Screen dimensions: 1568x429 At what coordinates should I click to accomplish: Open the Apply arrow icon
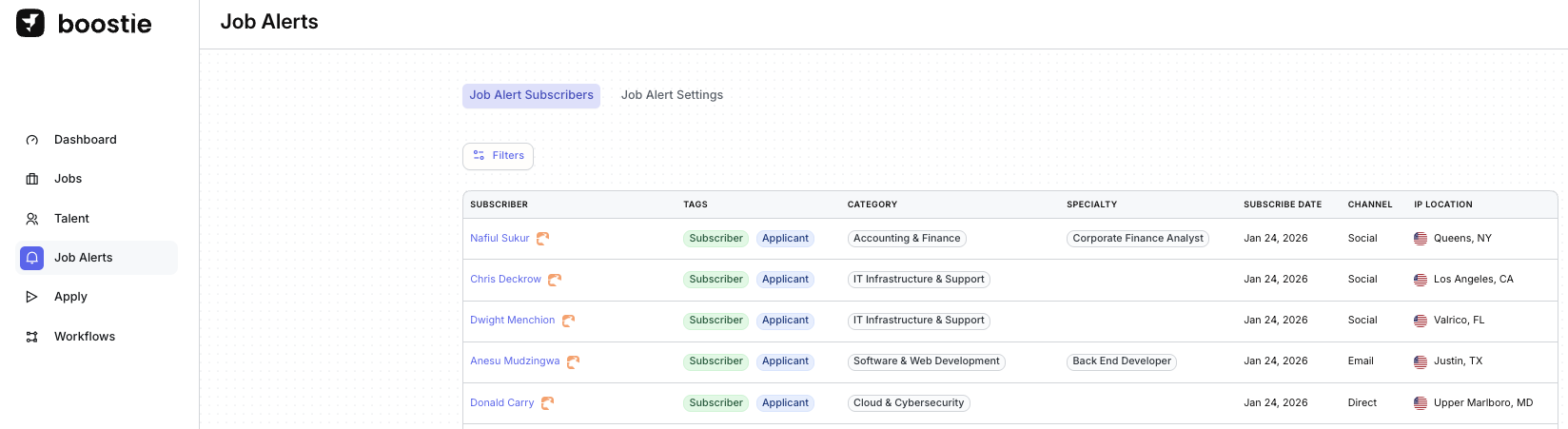32,297
